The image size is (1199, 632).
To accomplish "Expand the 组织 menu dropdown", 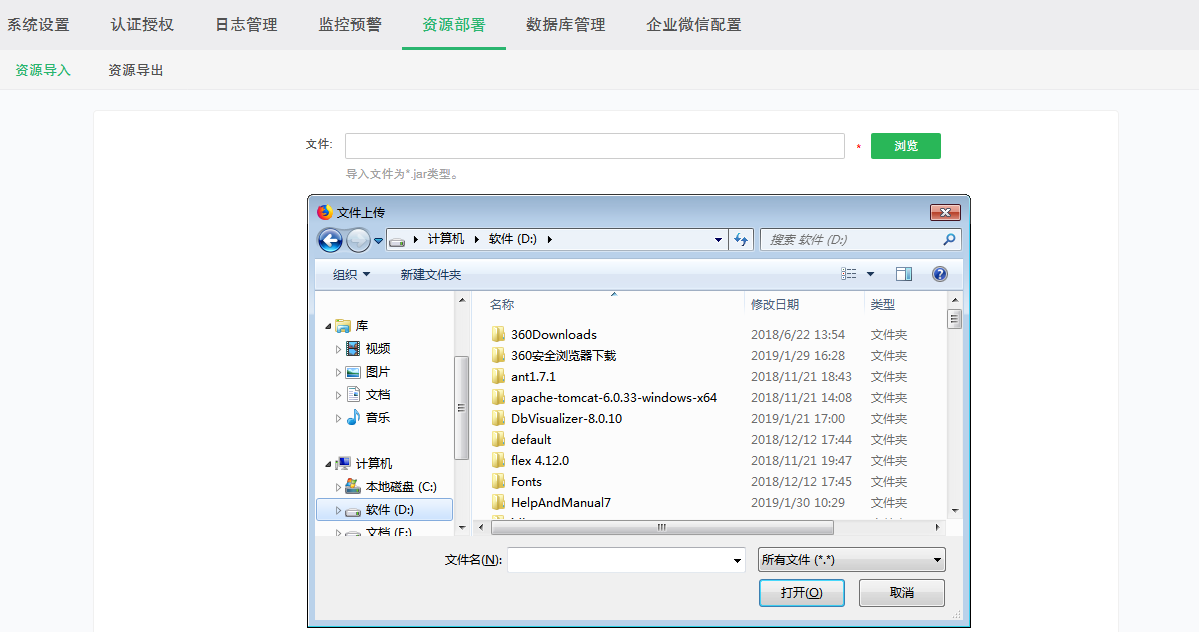I will coord(351,274).
